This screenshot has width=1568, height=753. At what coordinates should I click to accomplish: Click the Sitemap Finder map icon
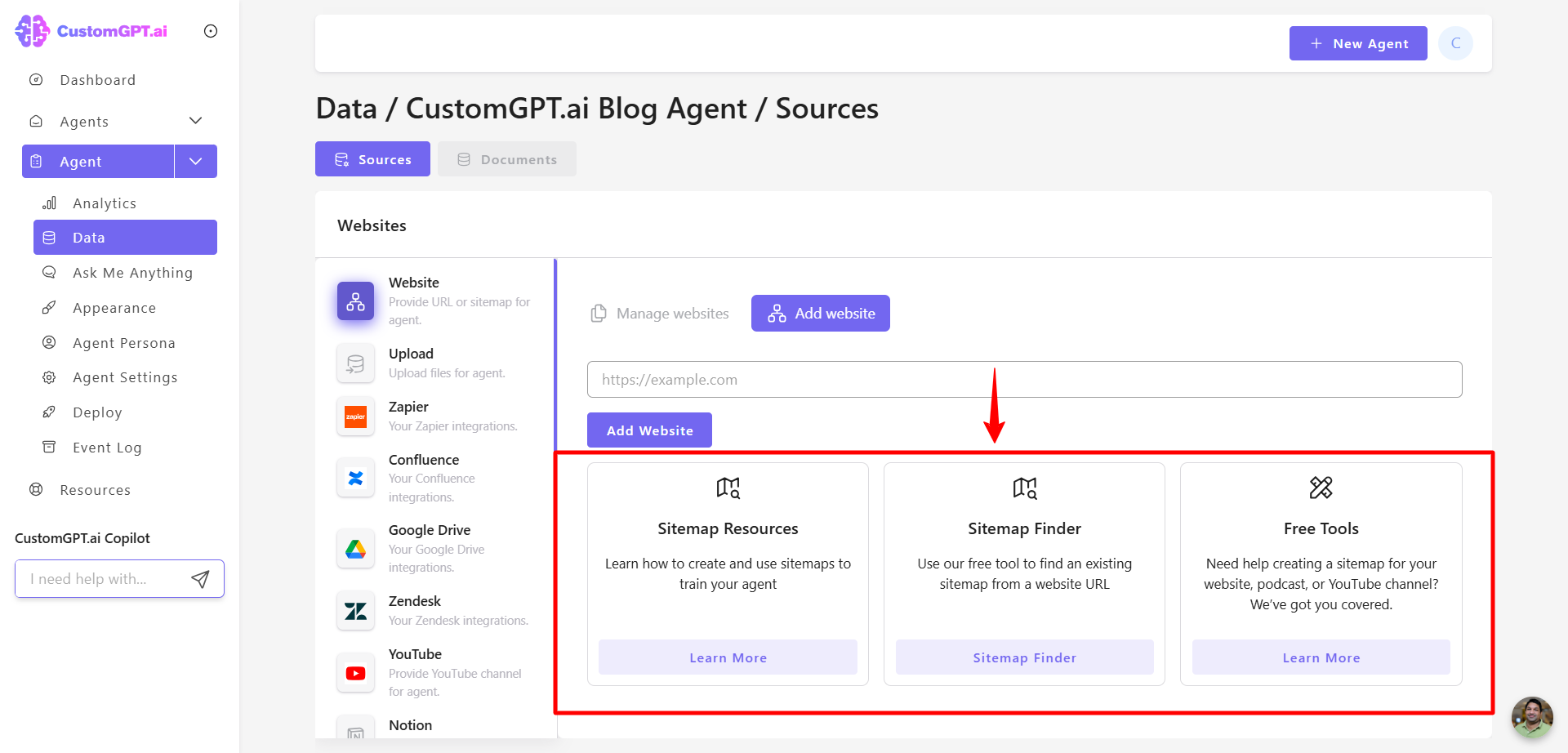coord(1024,488)
